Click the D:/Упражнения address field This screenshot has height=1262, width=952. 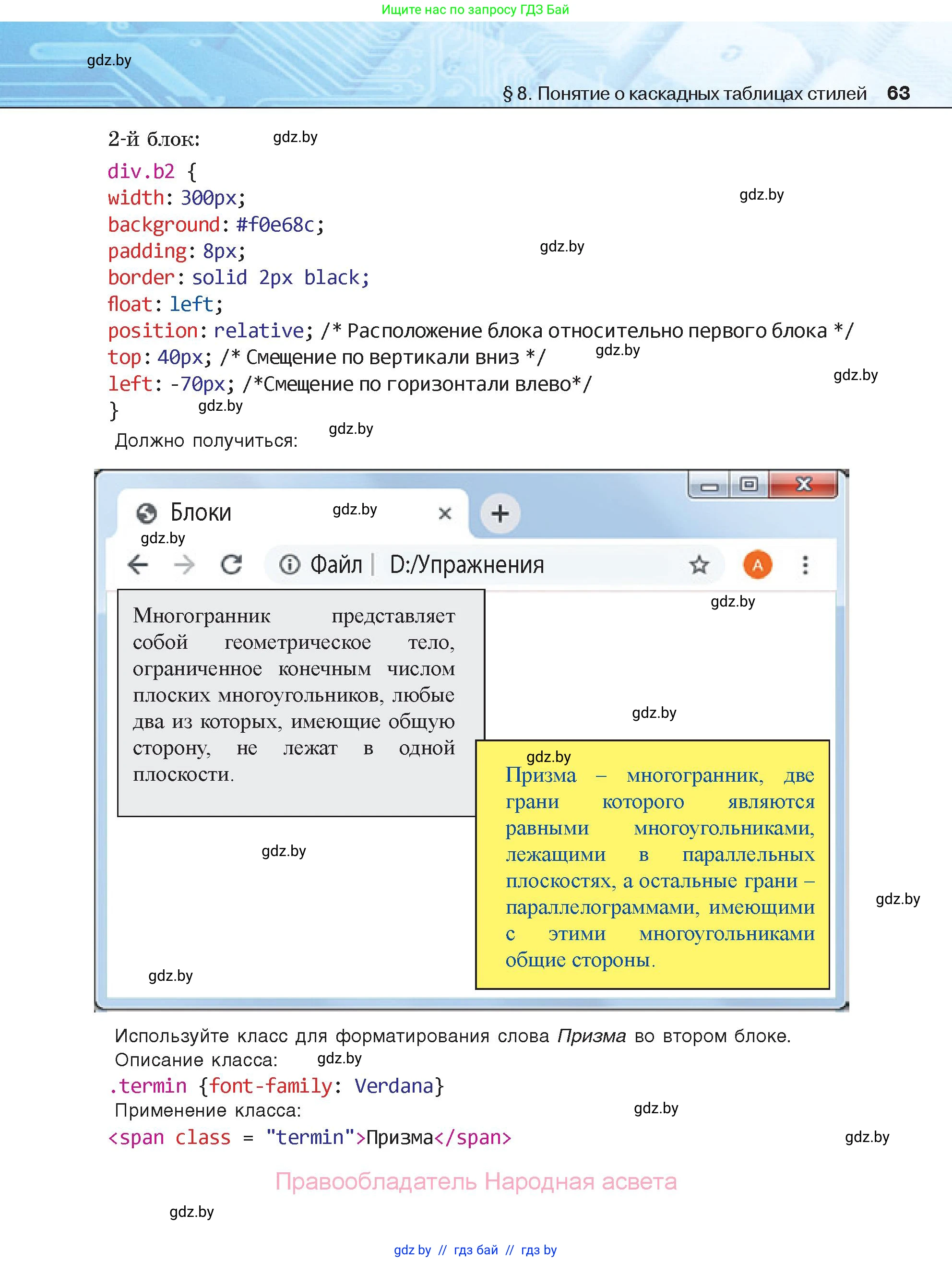tap(466, 565)
